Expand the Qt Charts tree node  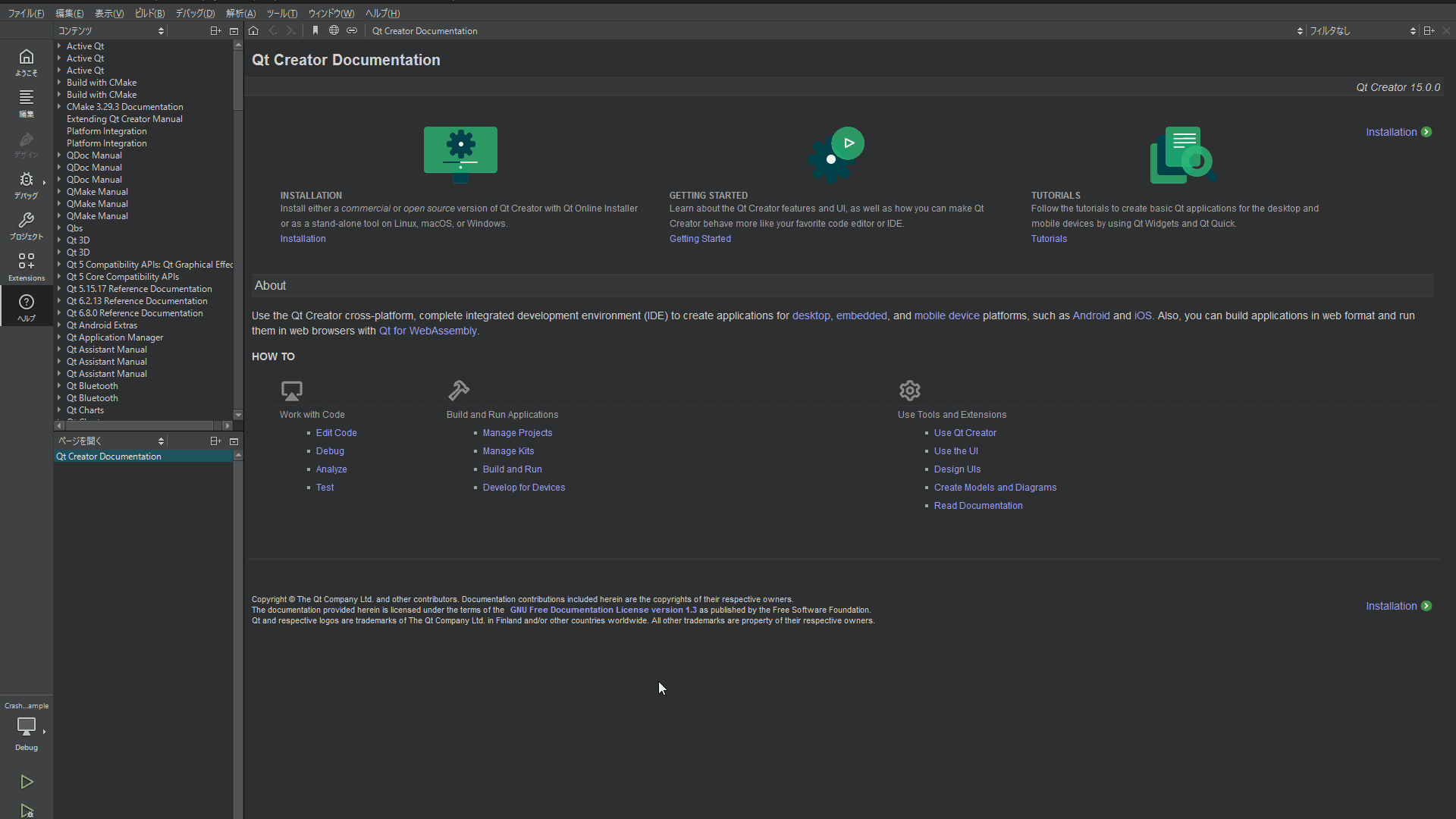click(59, 410)
